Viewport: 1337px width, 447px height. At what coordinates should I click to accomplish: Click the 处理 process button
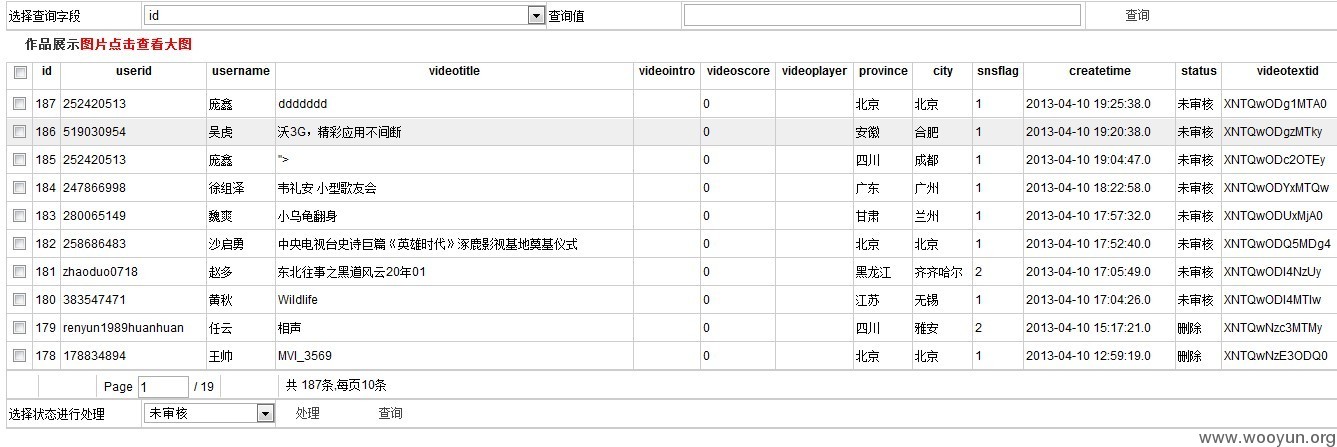(307, 413)
